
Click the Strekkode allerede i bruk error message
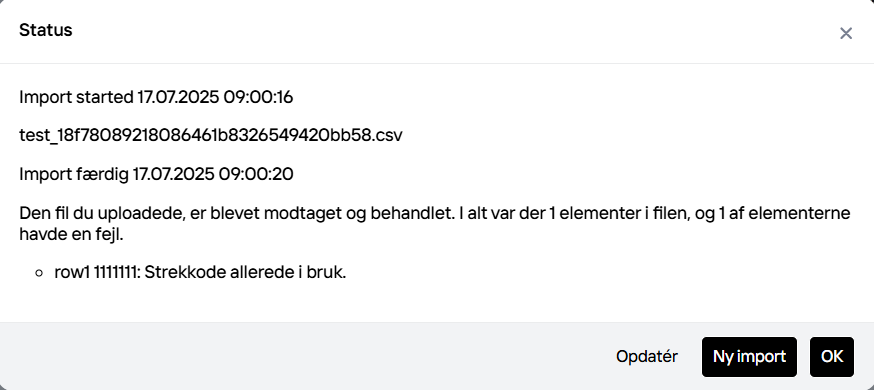(x=245, y=273)
